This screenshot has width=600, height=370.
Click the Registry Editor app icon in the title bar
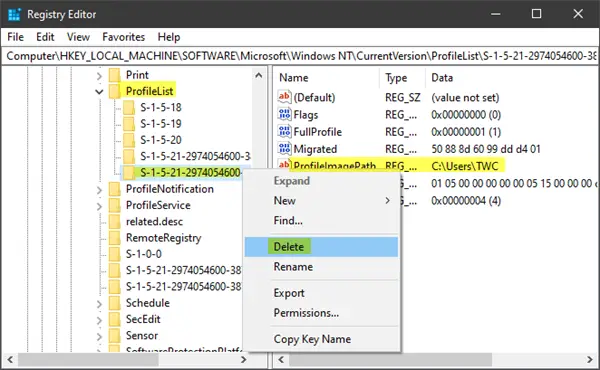pos(14,15)
